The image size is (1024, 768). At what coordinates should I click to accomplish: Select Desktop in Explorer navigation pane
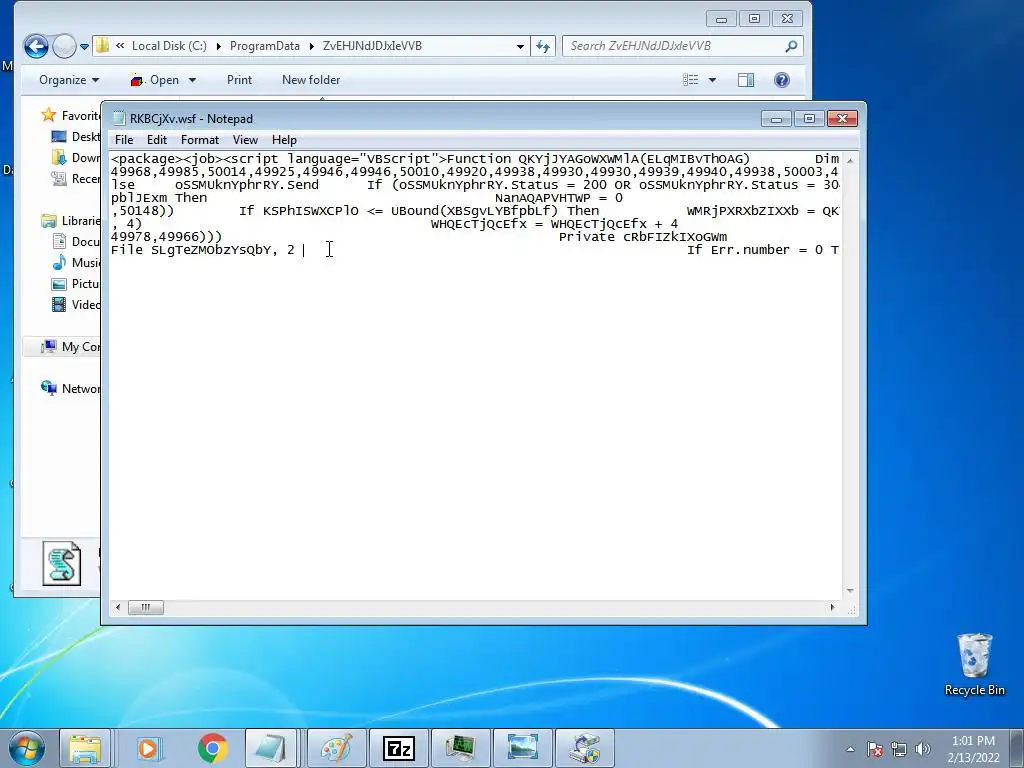(76, 136)
